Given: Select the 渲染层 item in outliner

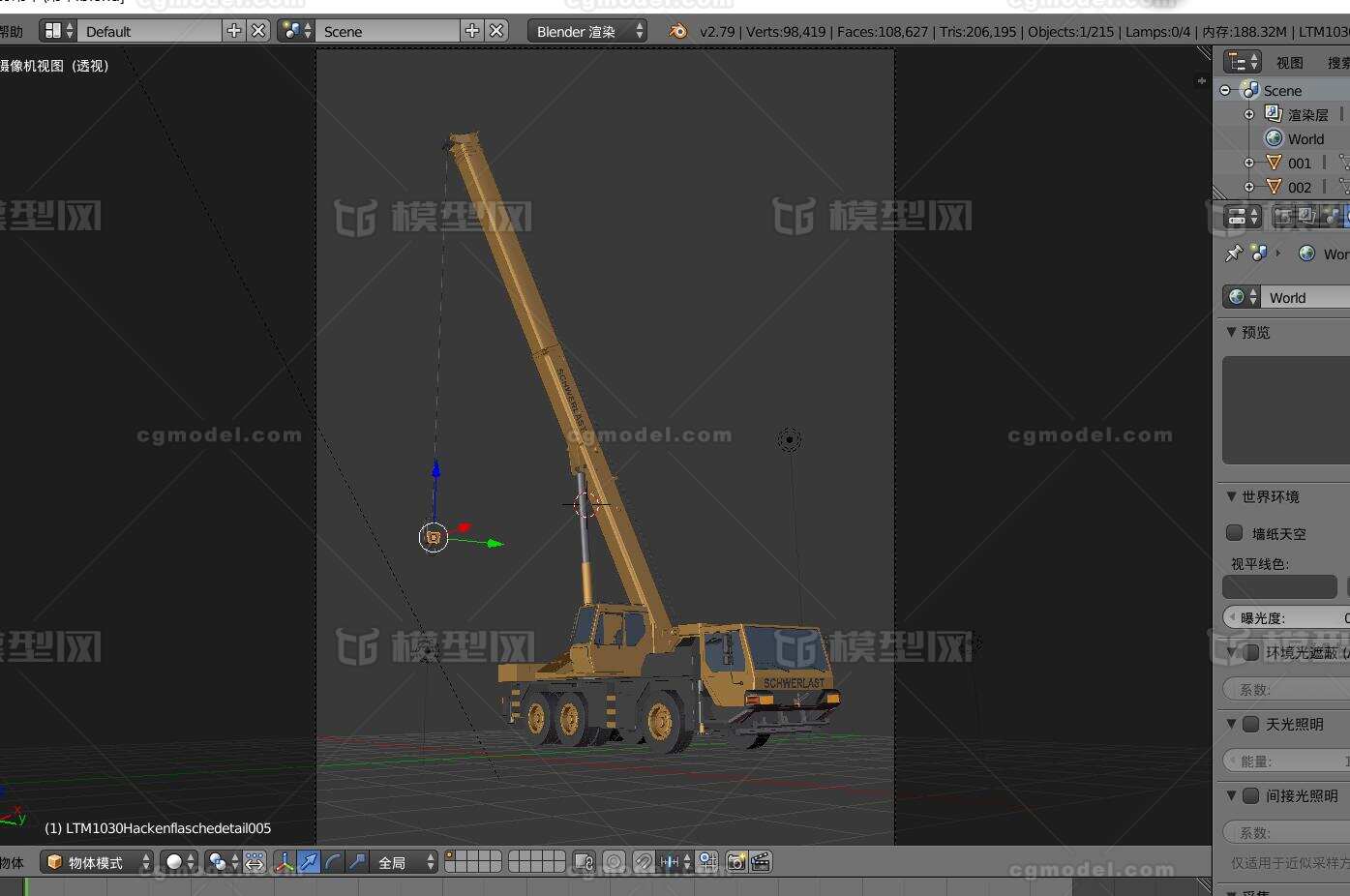Looking at the screenshot, I should coord(1307,114).
